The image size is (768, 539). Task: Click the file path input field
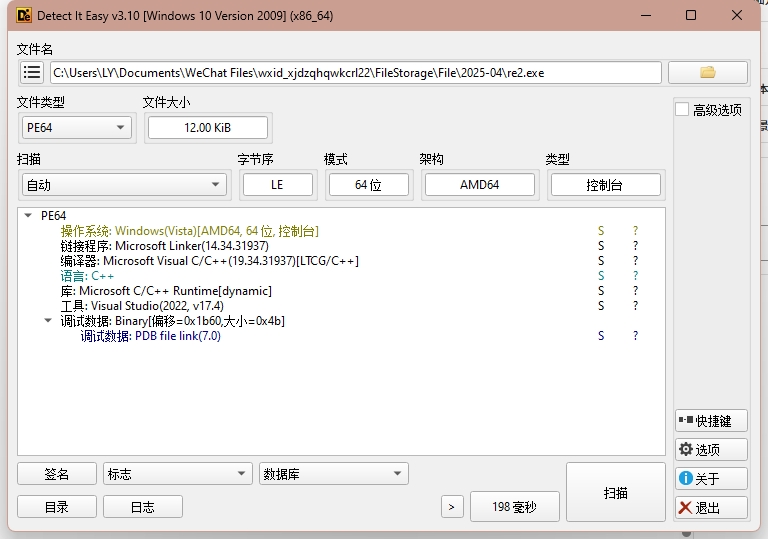(x=356, y=73)
